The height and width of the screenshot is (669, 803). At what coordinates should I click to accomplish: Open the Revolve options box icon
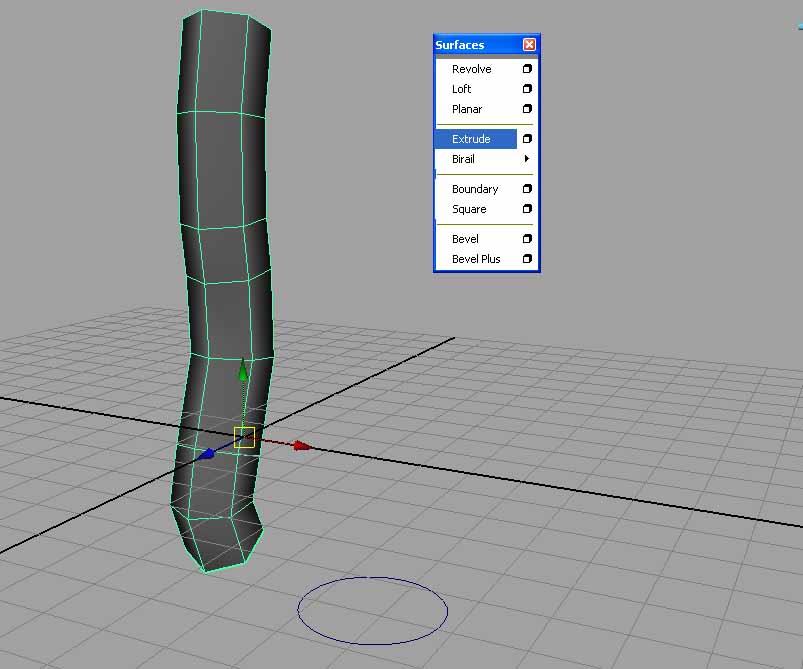click(x=527, y=69)
